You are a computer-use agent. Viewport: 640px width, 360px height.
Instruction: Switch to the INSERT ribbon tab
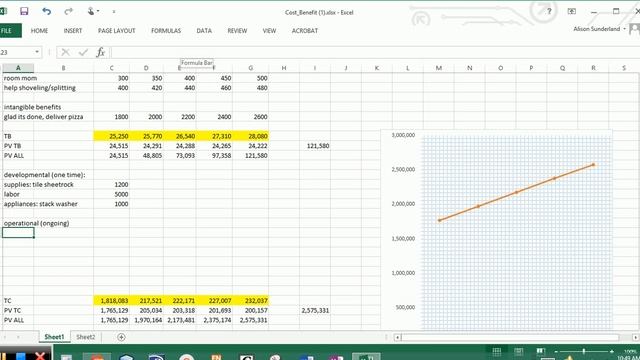73,31
